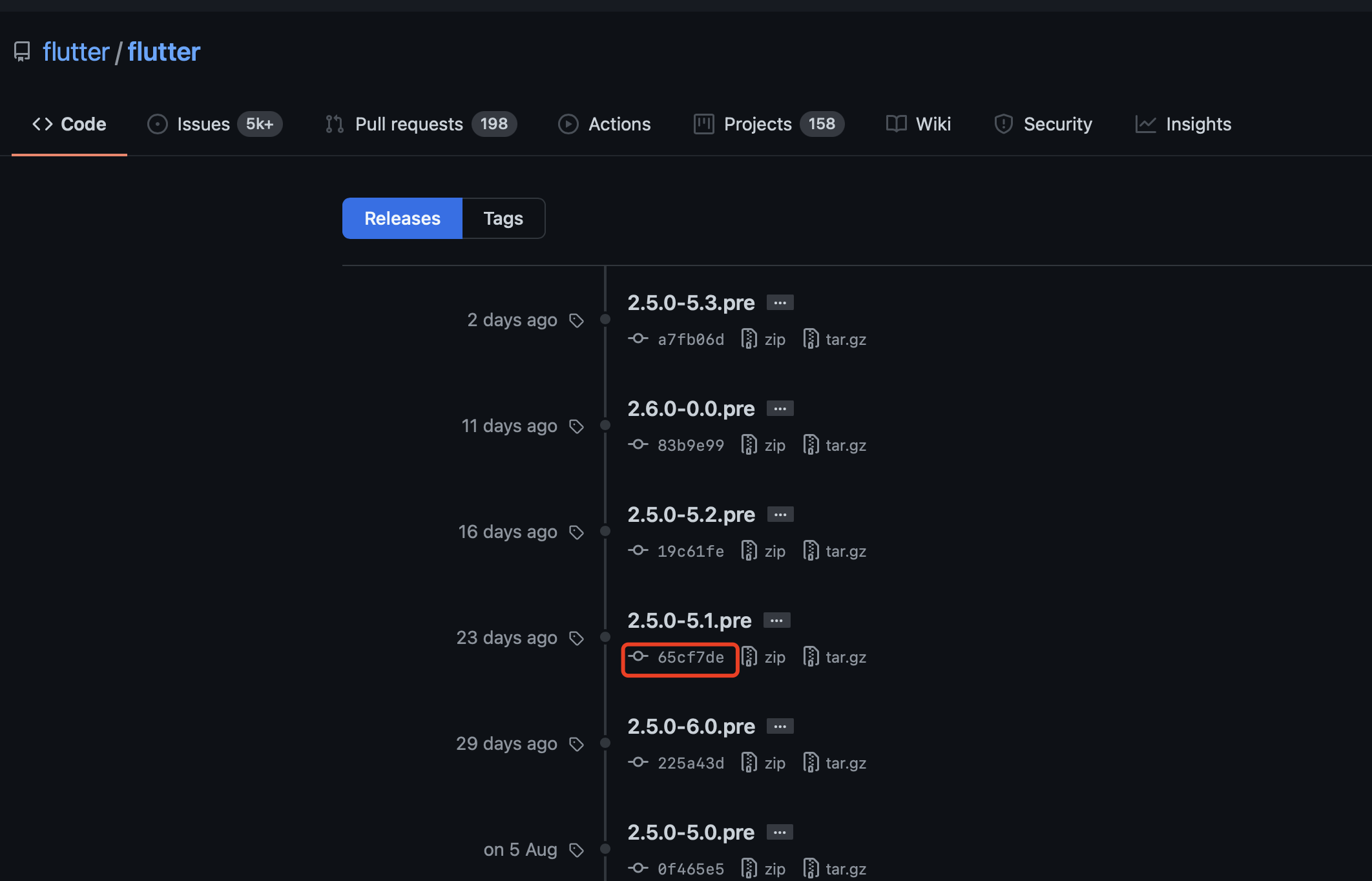This screenshot has width=1372, height=881.
Task: Click tag icon next to 23 days ago
Action: [576, 638]
